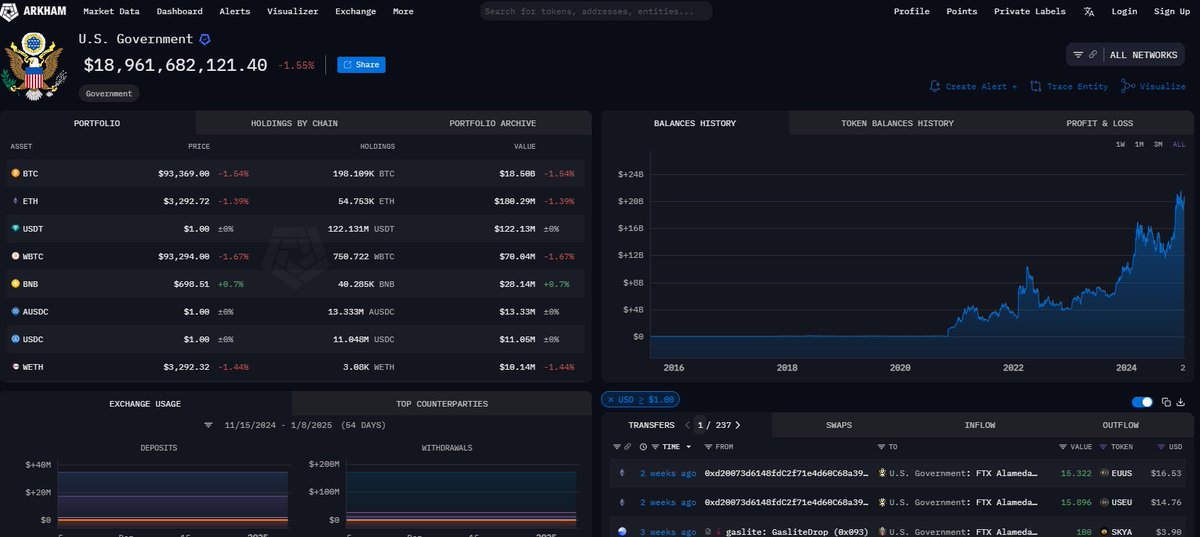Click the WBTC coin icon

(x=15, y=257)
